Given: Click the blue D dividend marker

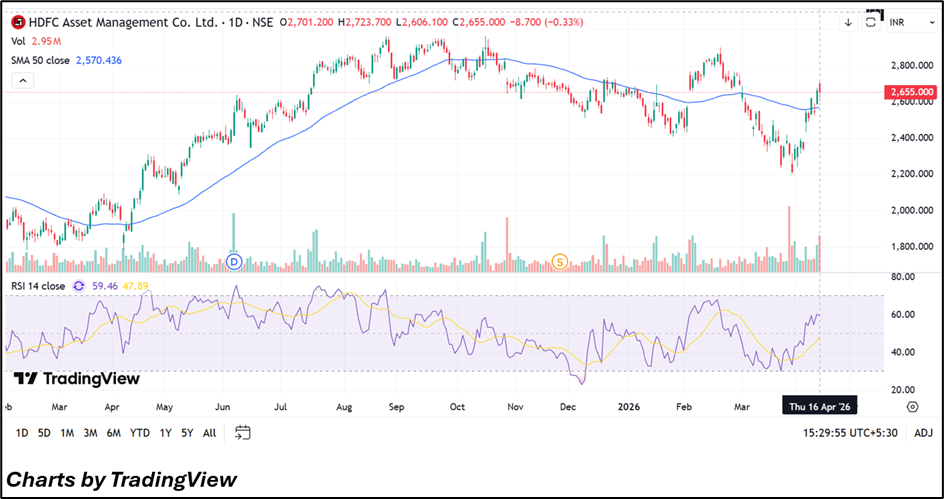Looking at the screenshot, I should coord(236,262).
